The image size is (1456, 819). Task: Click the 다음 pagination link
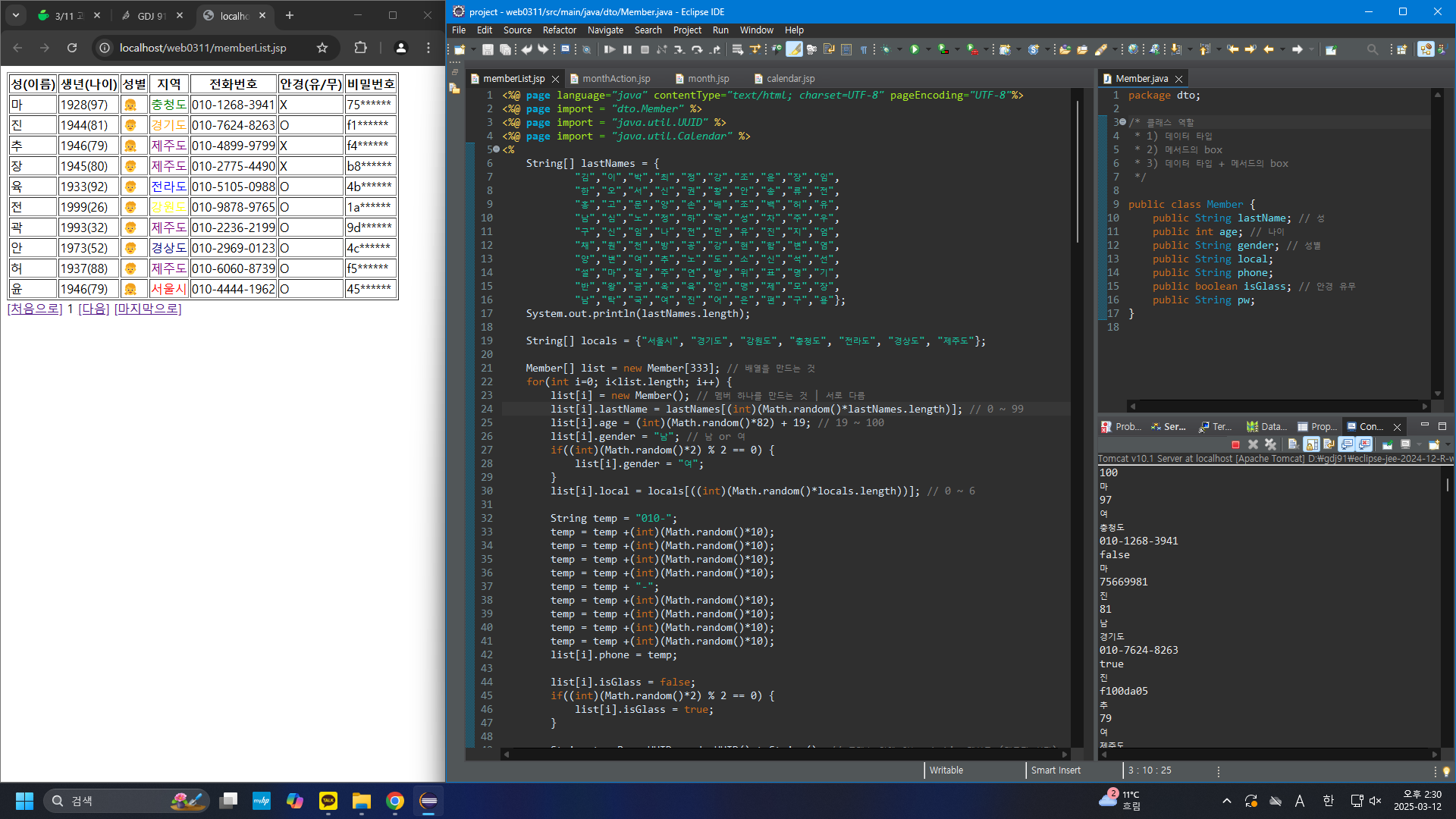click(94, 309)
